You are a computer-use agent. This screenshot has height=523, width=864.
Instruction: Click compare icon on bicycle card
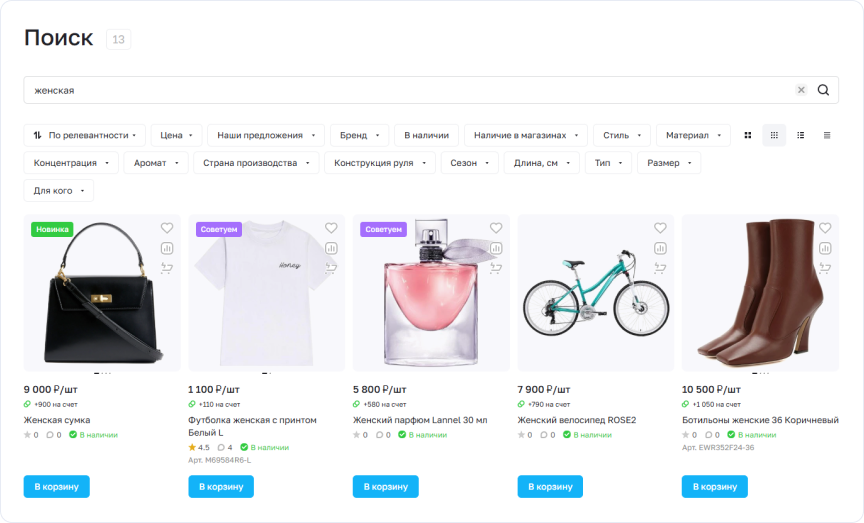click(x=660, y=249)
